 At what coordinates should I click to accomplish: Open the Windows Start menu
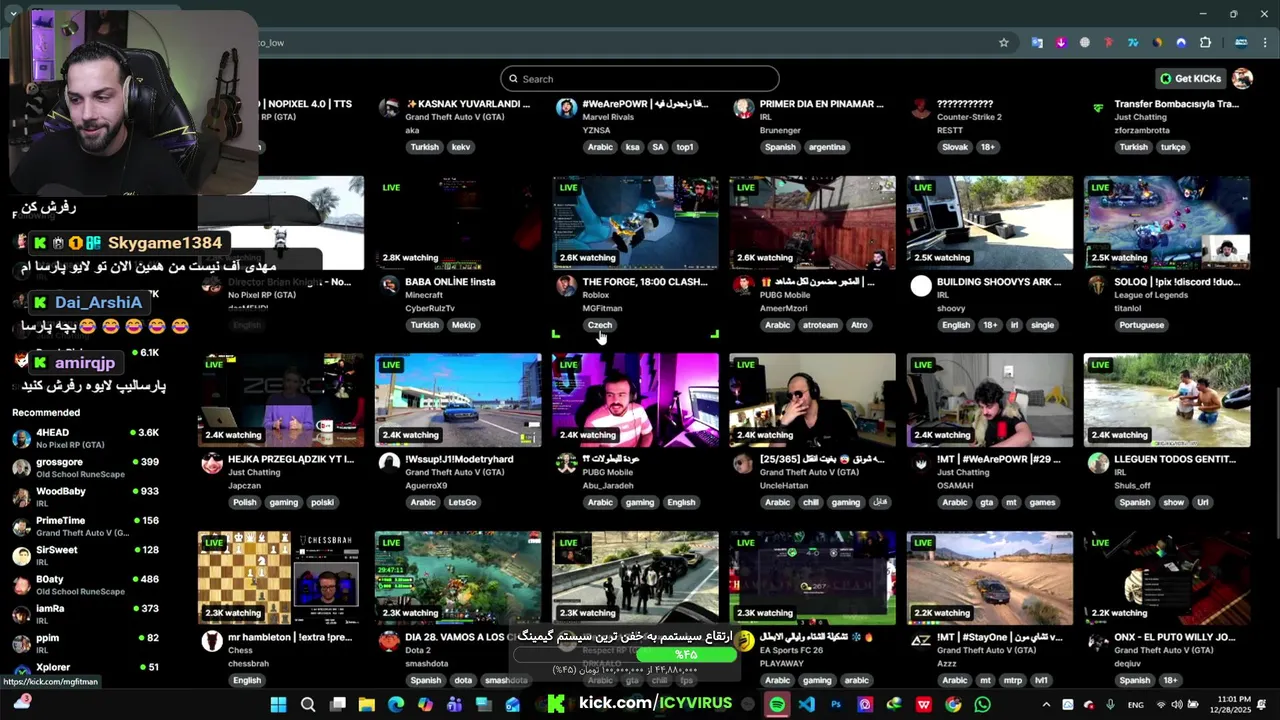[x=278, y=704]
